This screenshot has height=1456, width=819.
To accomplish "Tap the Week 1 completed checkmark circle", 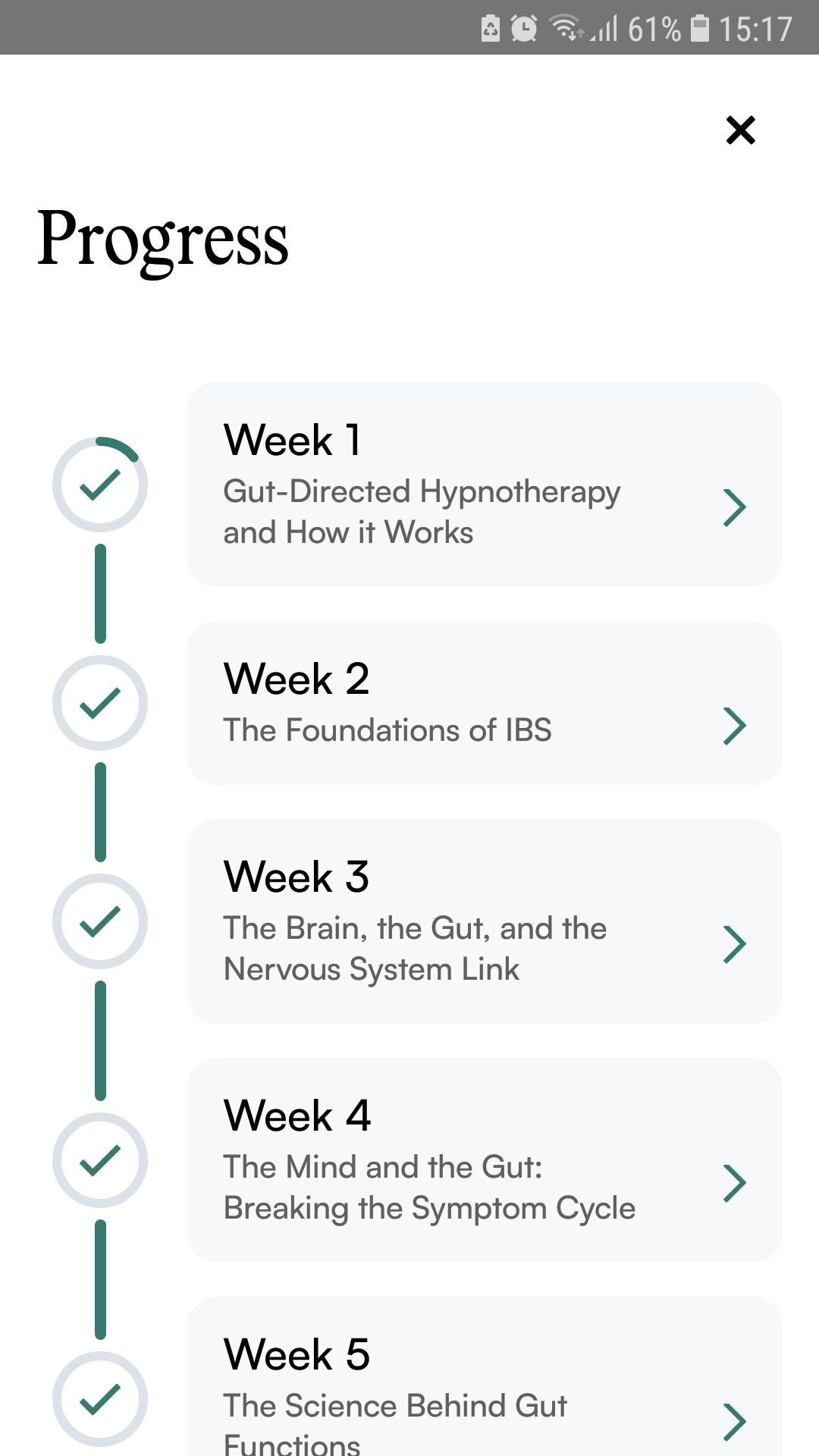I will (x=100, y=485).
